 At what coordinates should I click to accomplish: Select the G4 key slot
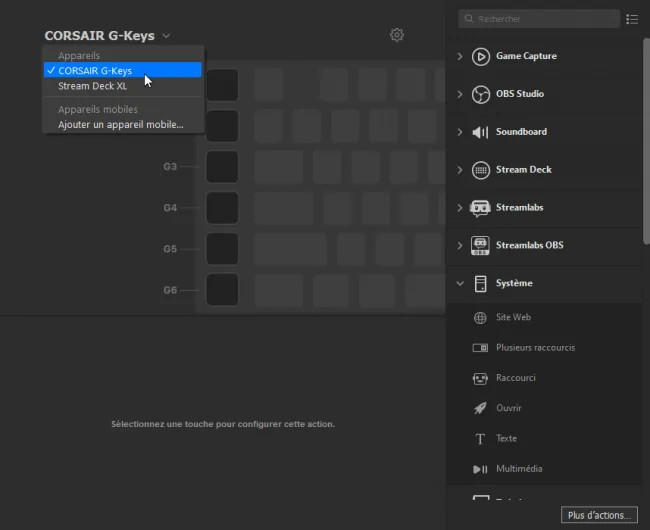coord(222,208)
